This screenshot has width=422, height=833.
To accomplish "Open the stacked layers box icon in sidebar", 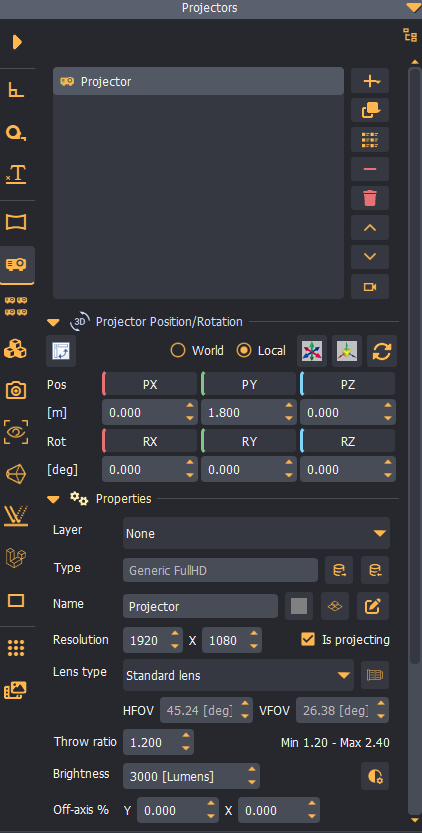I will (x=16, y=558).
